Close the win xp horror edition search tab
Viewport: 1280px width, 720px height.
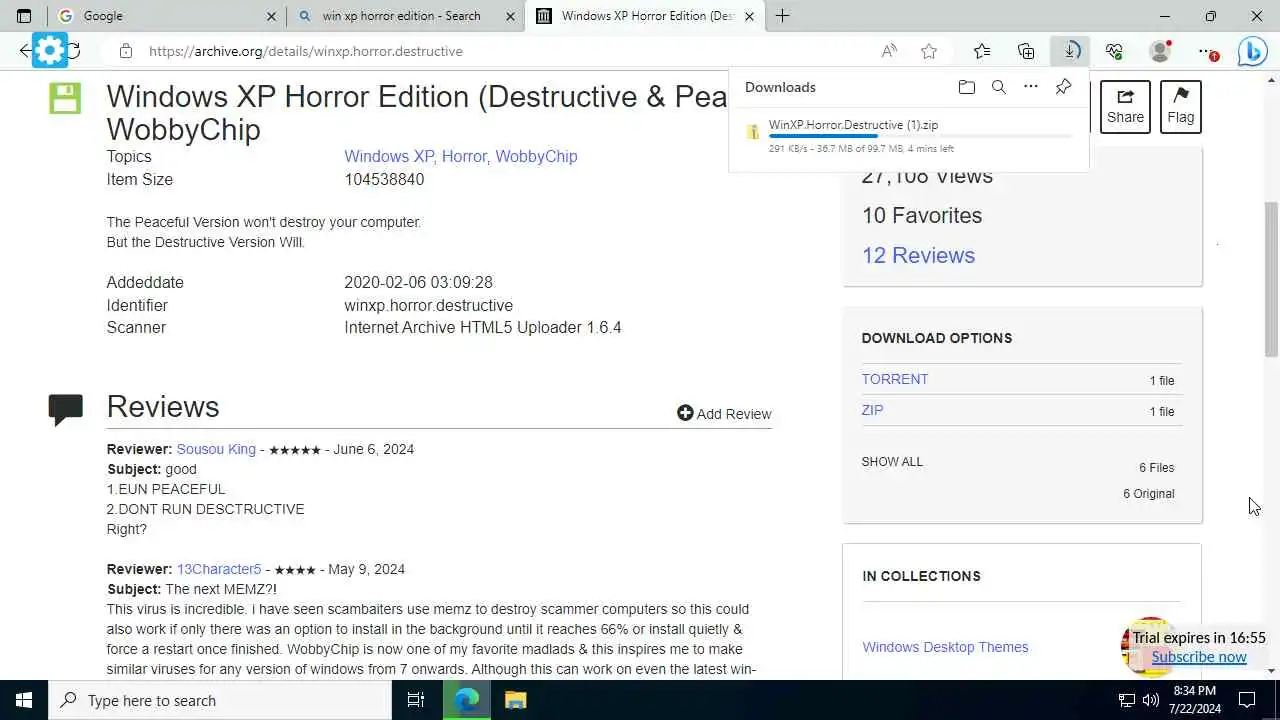[511, 16]
